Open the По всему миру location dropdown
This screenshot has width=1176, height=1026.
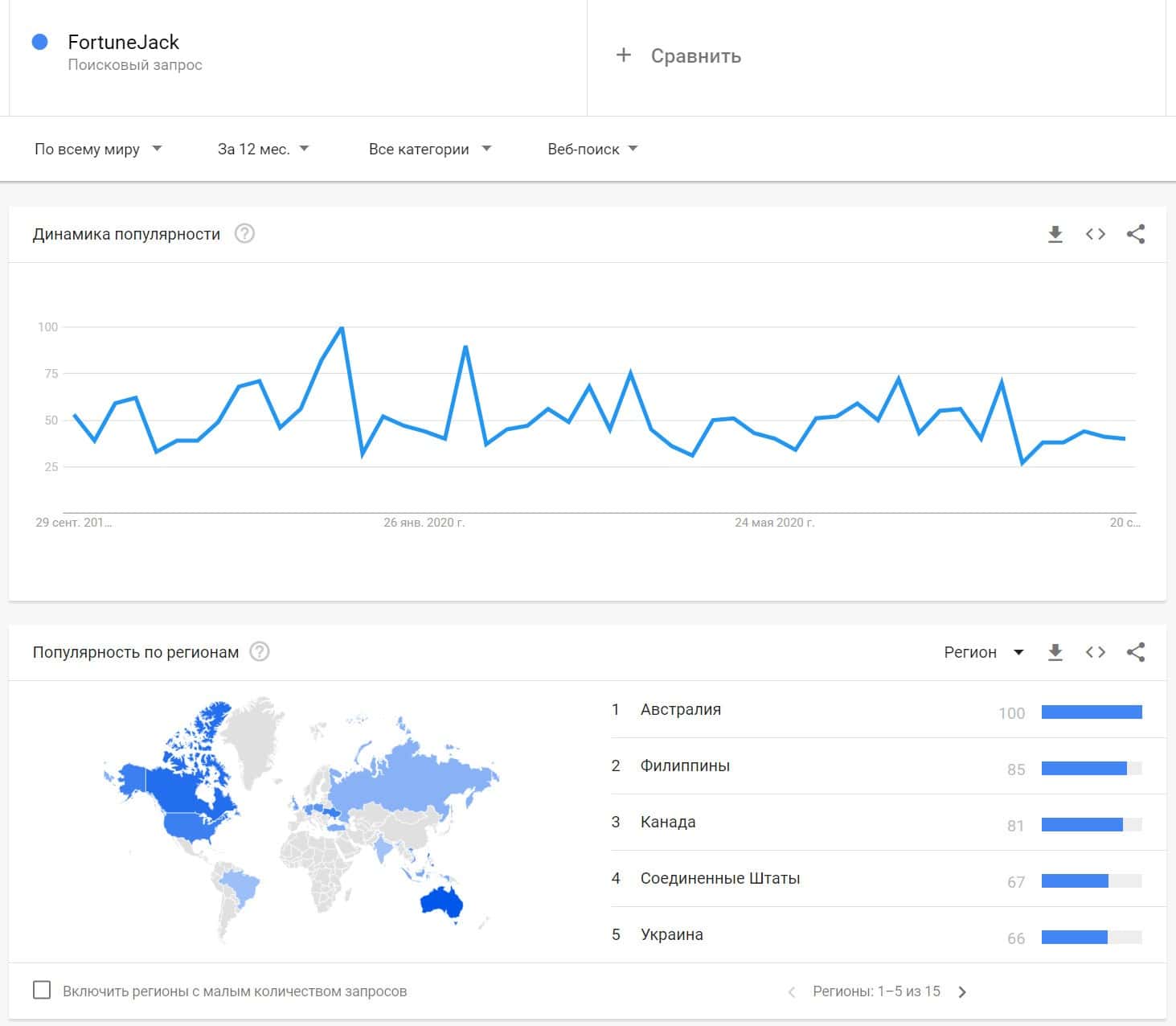[98, 149]
